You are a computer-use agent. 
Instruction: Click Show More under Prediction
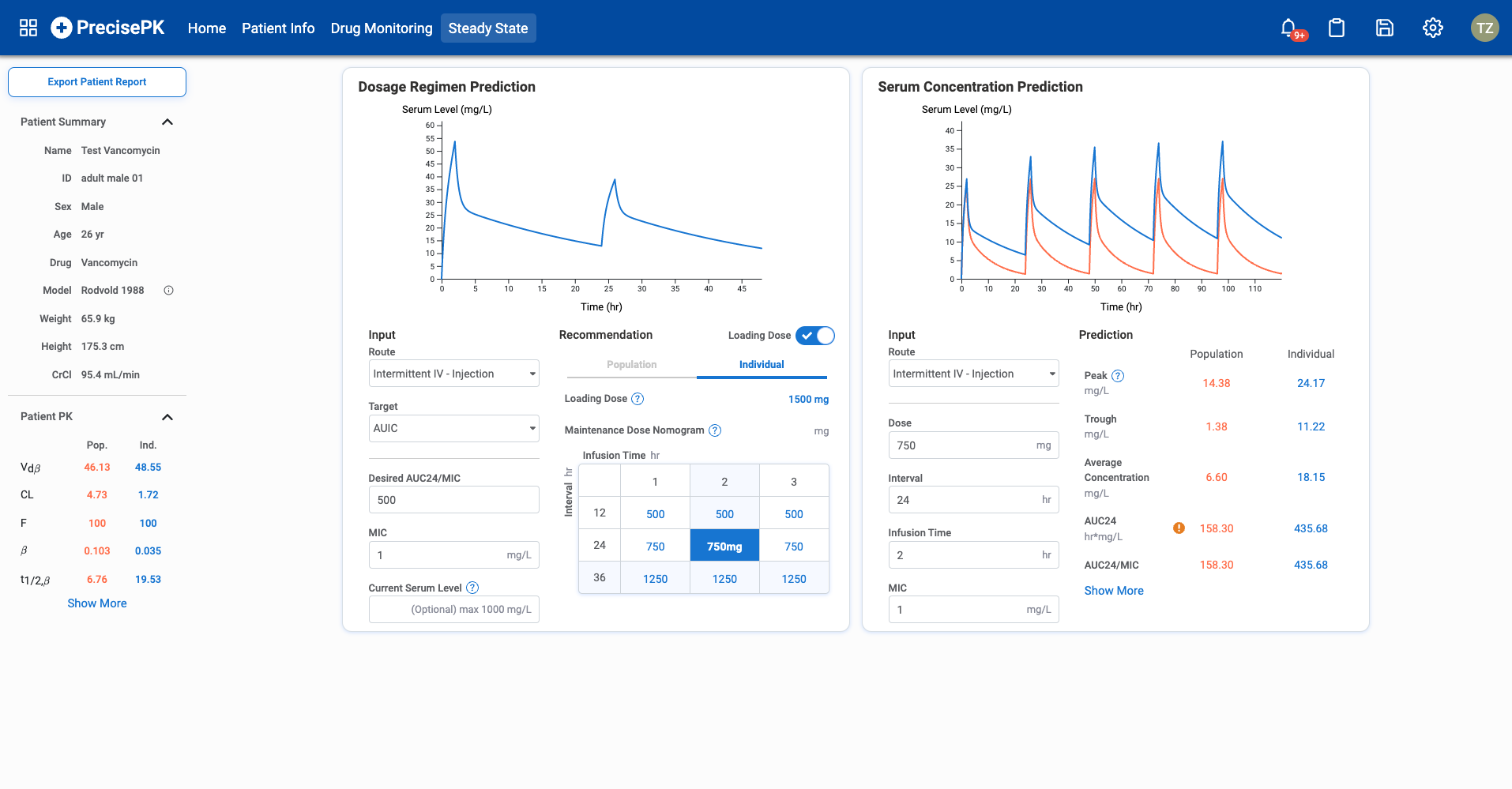(x=1114, y=591)
